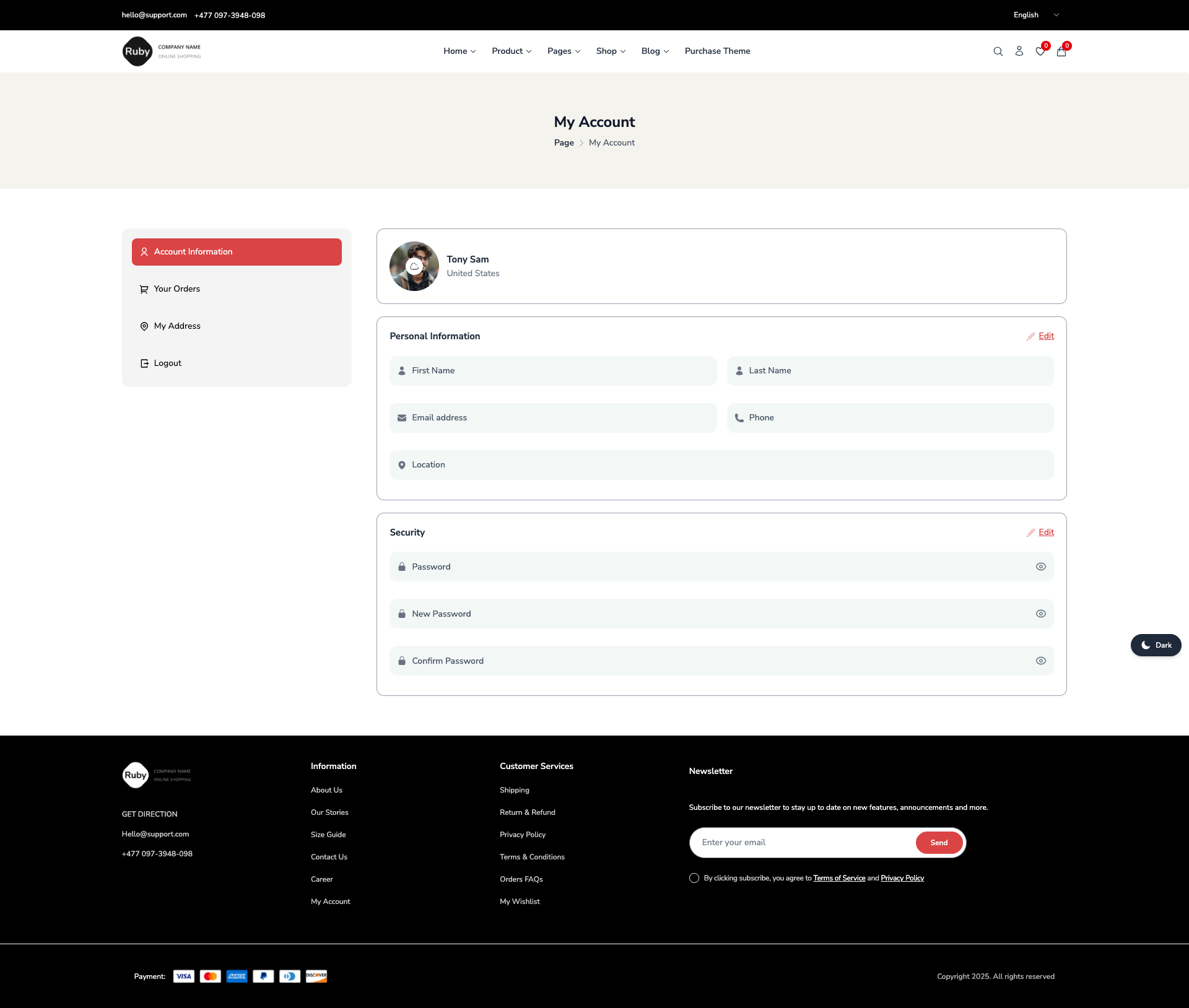Click Edit link for Personal Information

[x=1045, y=336]
